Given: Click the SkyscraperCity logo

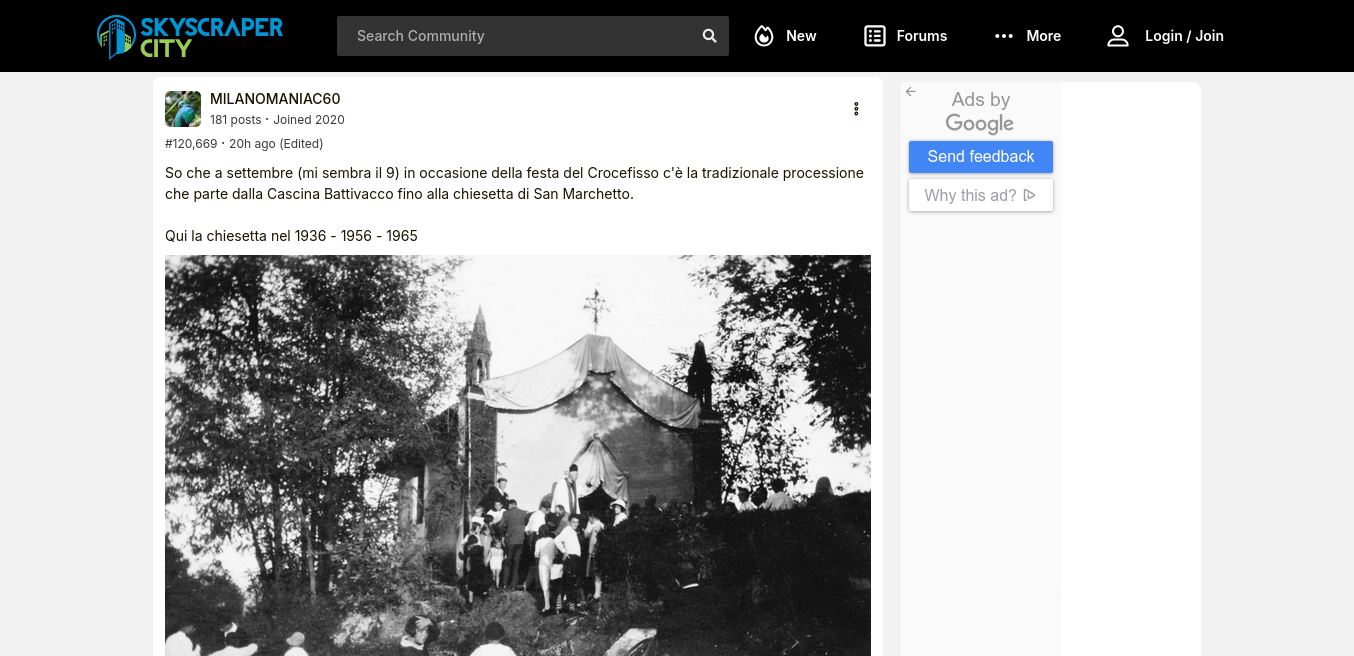Looking at the screenshot, I should click(x=190, y=36).
